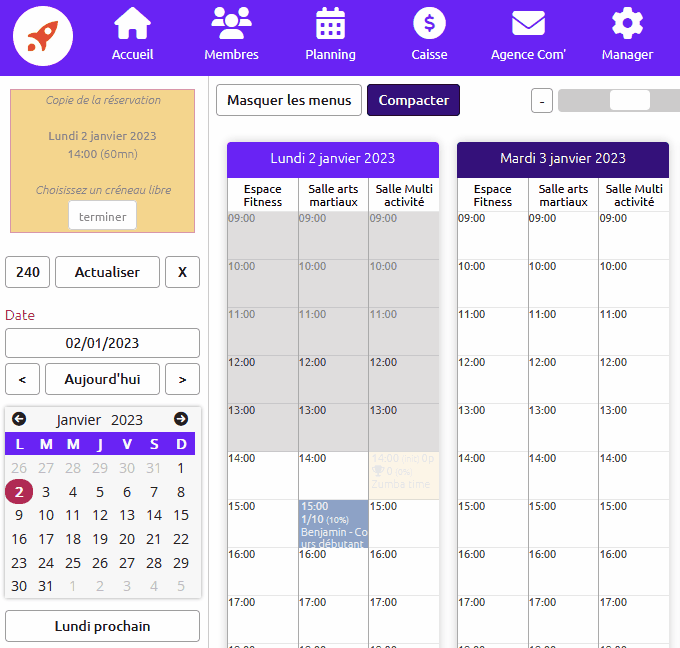Click the zoom slider handle
This screenshot has height=648, width=680.
click(629, 100)
